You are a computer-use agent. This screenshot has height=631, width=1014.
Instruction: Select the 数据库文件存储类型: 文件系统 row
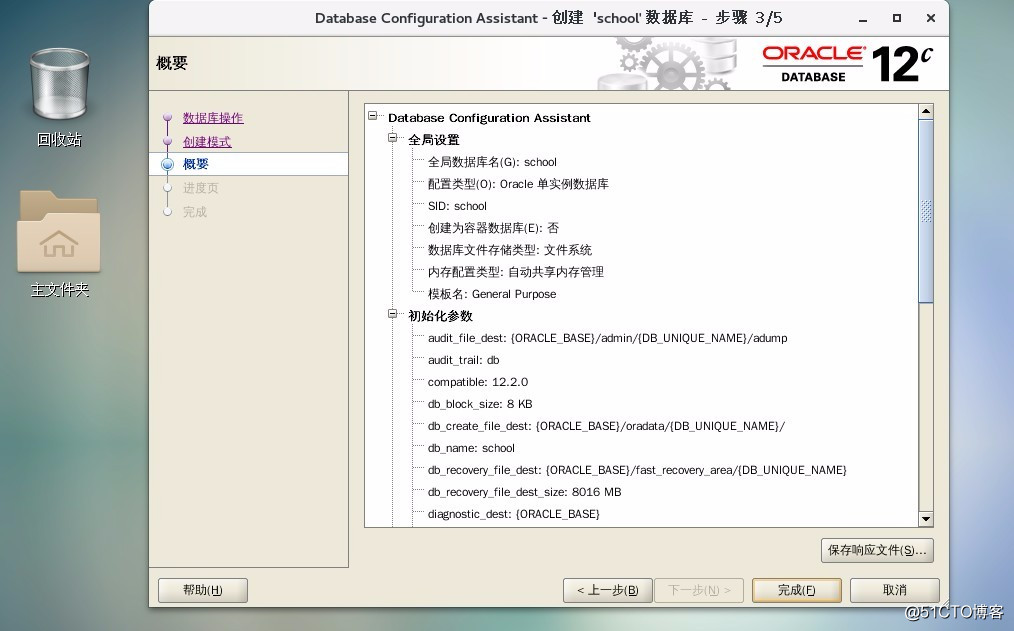(510, 250)
